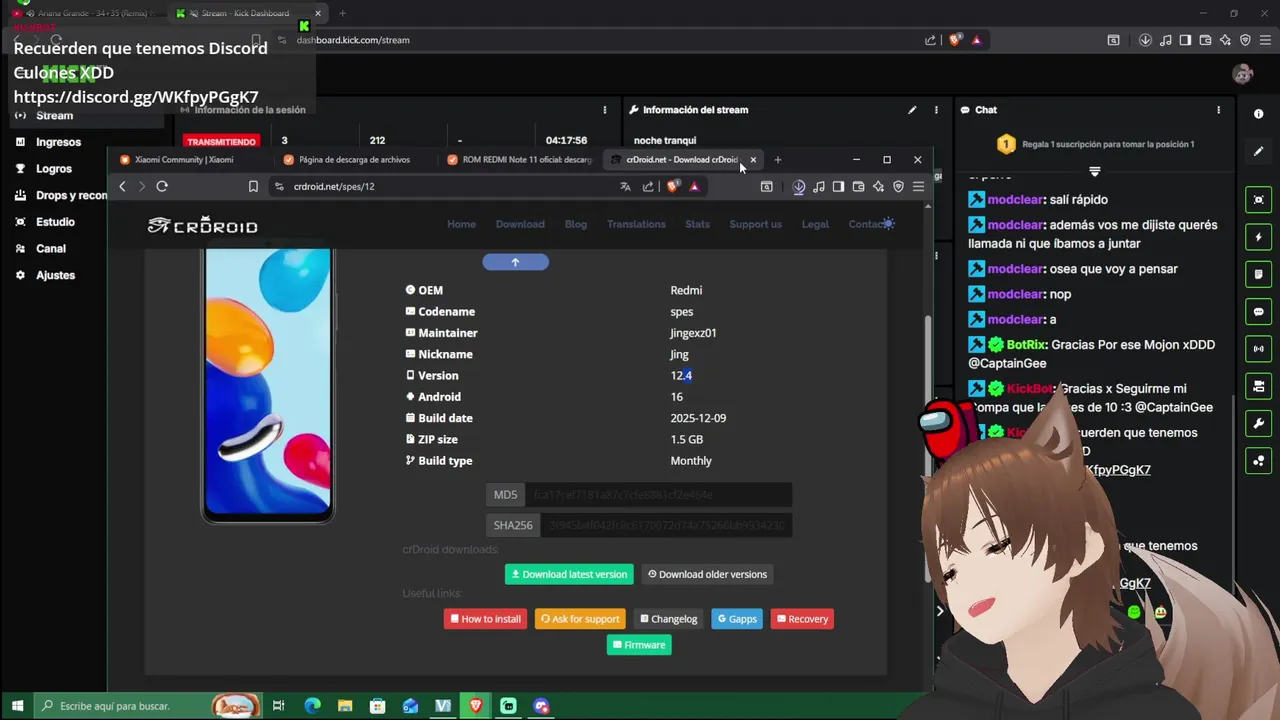Click Kick right rail pencil icon
Screen dimensions: 1280x720
[1258, 151]
